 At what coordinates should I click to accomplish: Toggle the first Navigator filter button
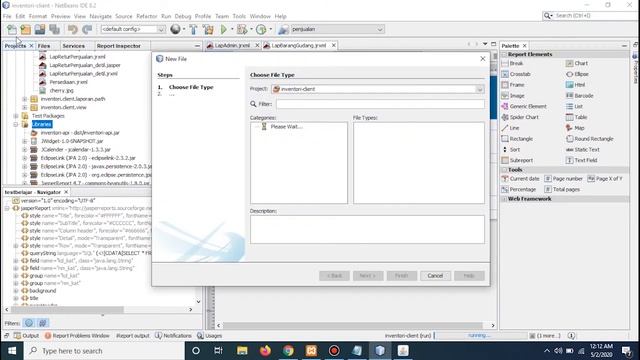pyautogui.click(x=29, y=323)
